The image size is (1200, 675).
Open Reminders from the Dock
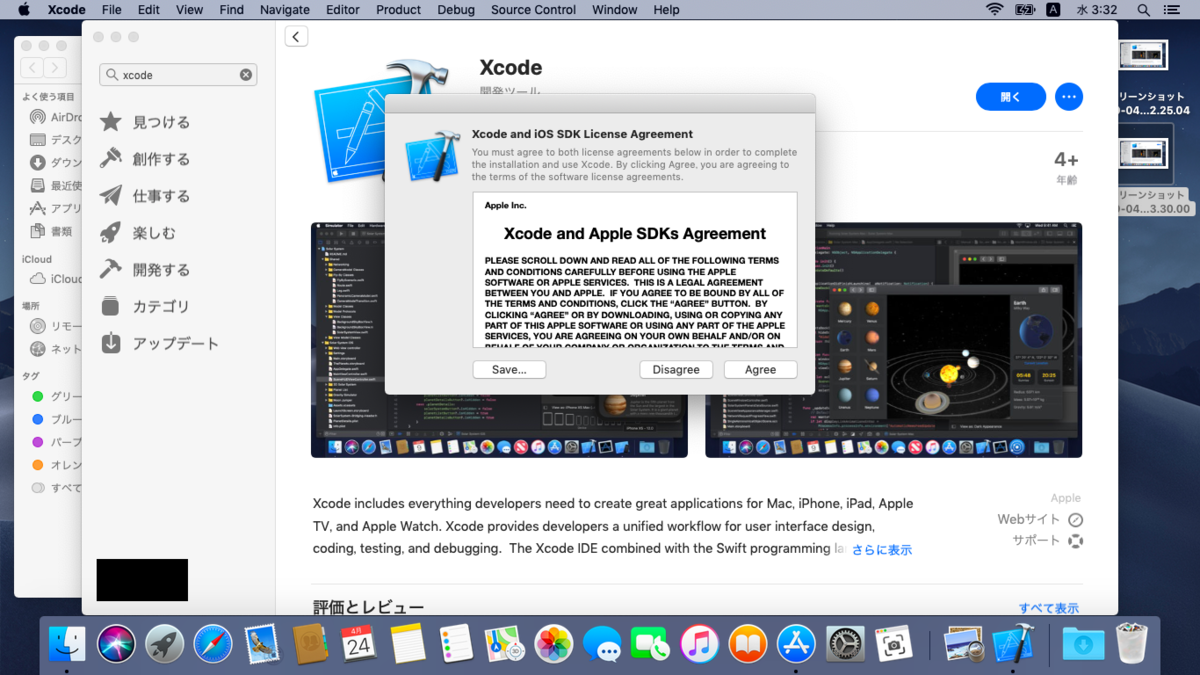(455, 644)
